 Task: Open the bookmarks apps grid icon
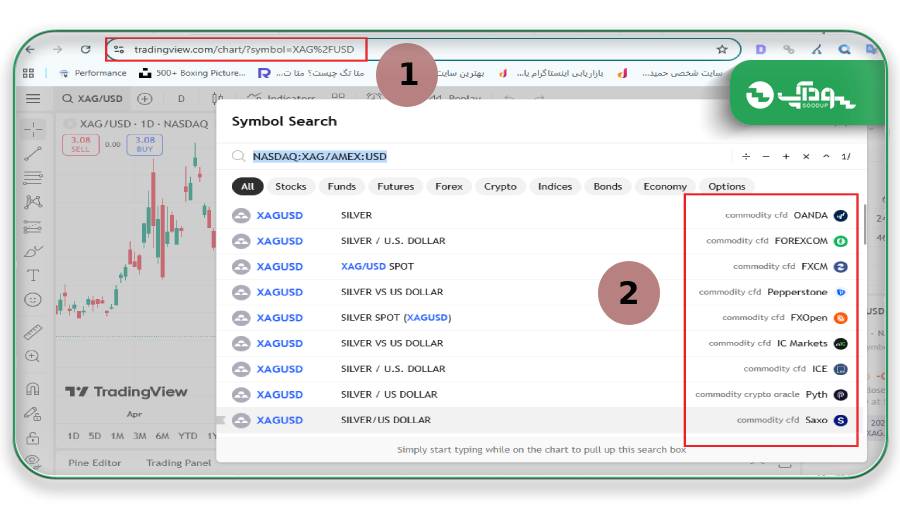[x=28, y=73]
